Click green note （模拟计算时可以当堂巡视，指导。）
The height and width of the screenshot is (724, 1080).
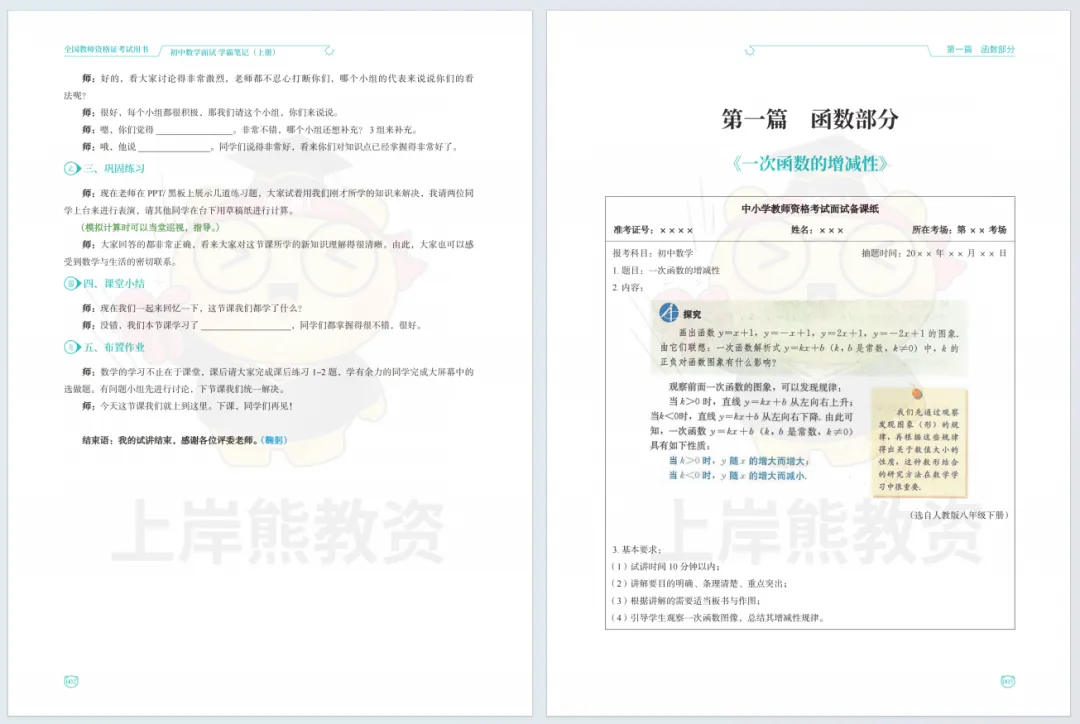[150, 227]
